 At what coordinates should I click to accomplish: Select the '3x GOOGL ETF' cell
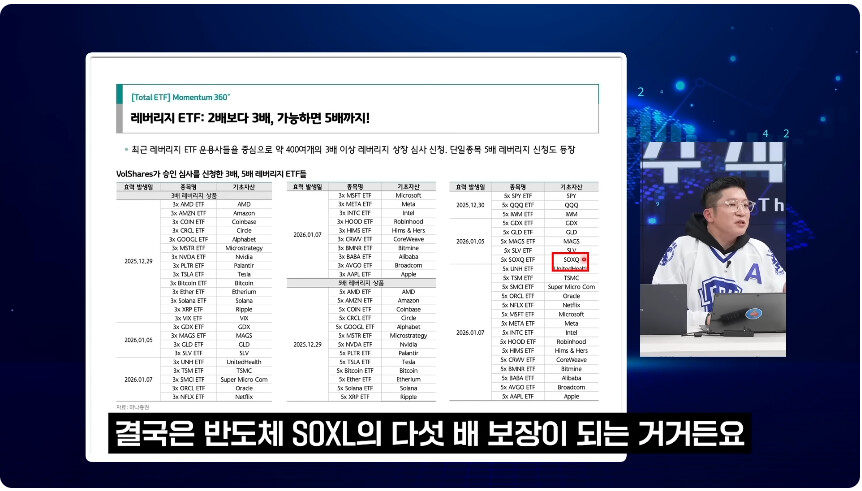pos(188,240)
